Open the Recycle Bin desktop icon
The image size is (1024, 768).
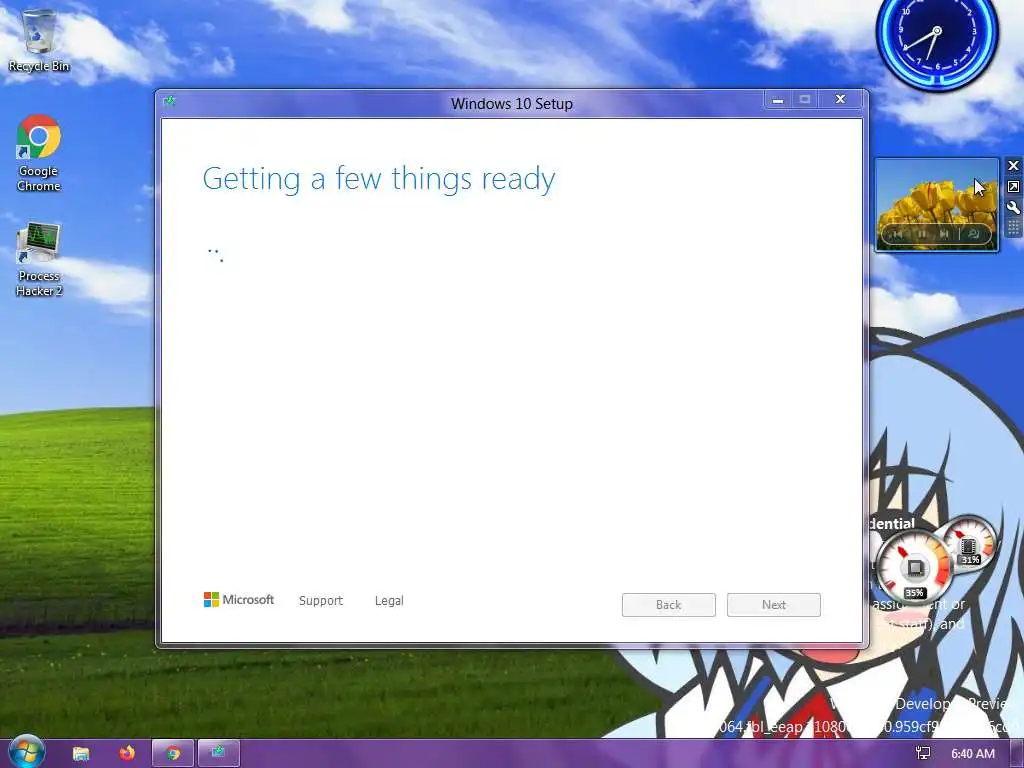point(39,40)
